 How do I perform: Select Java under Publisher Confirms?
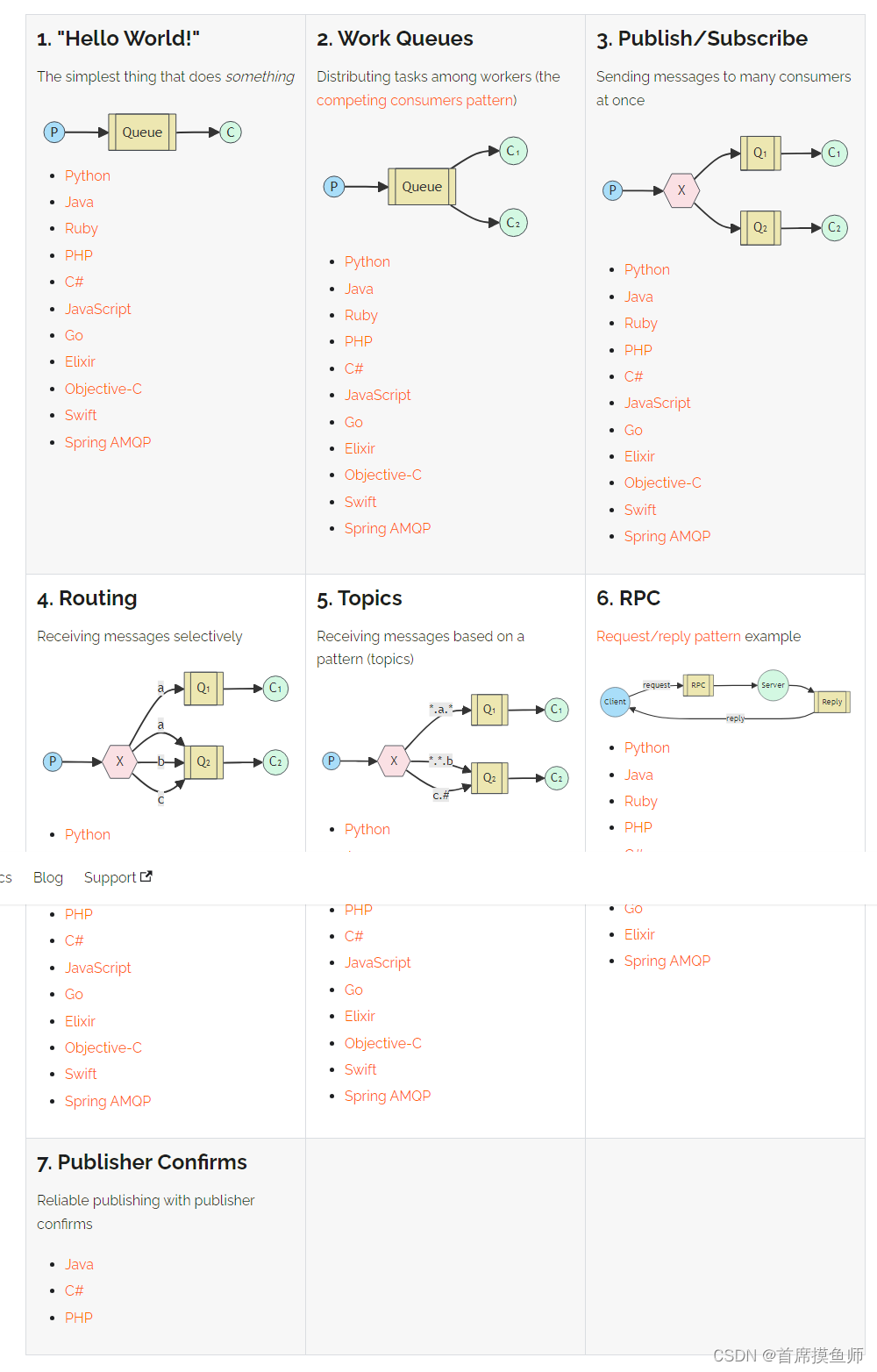pos(79,1264)
